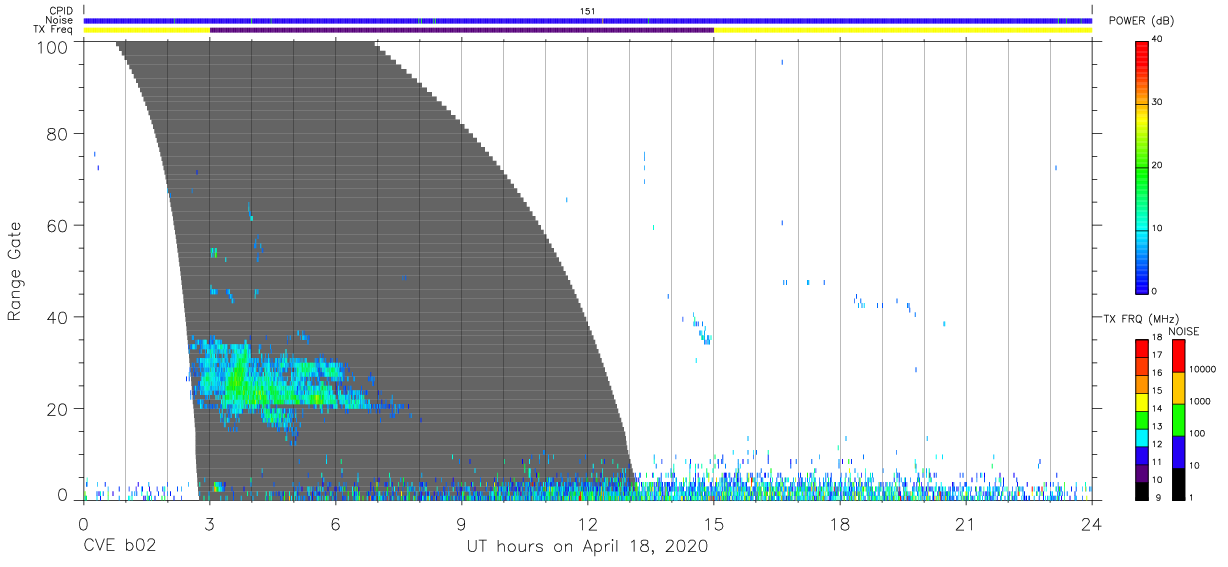This screenshot has width=1228, height=567.
Task: Click the UT hours on April 18, 2020 title
Action: point(587,547)
